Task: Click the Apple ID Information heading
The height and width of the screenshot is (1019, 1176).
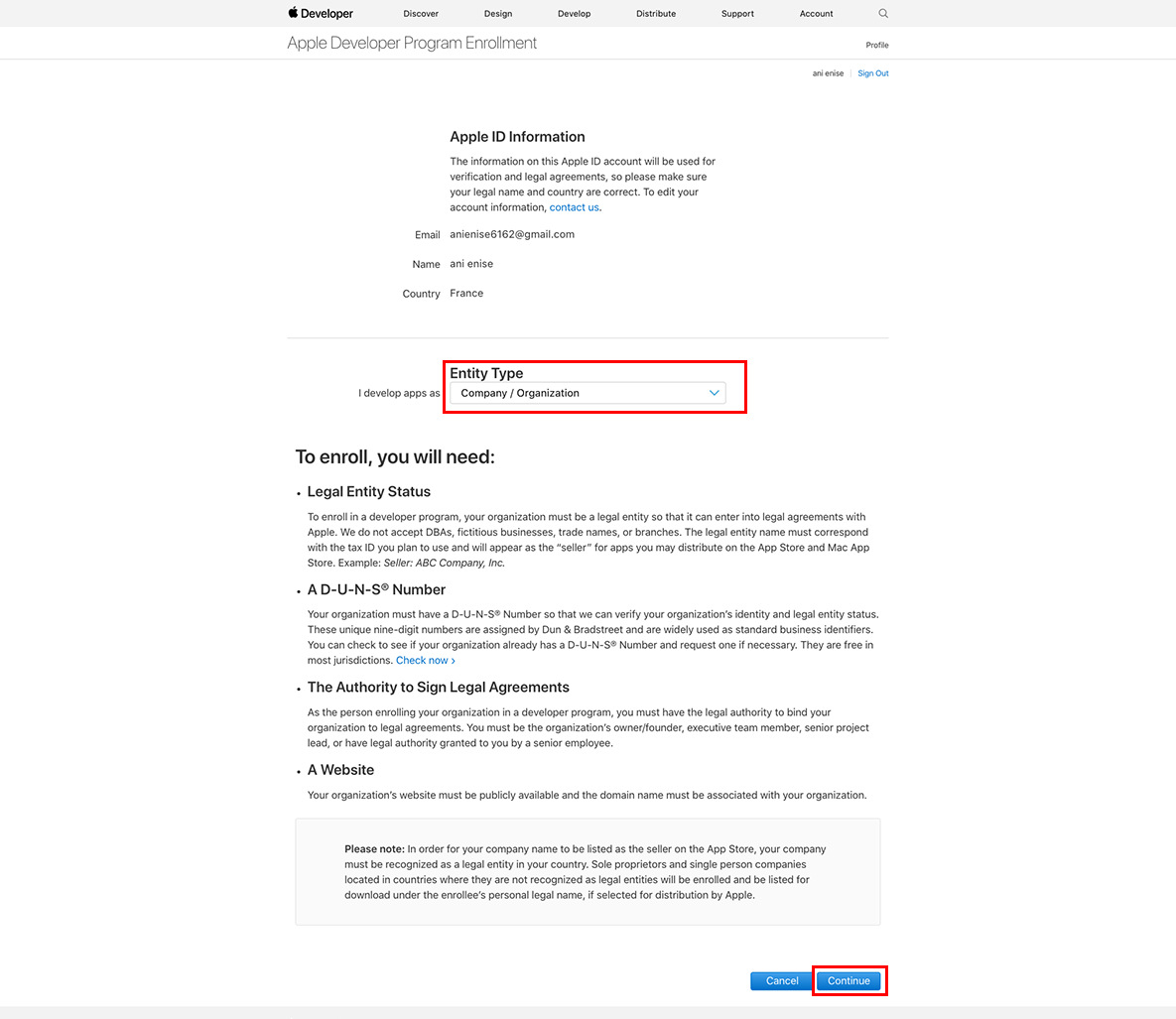Action: pyautogui.click(x=517, y=137)
